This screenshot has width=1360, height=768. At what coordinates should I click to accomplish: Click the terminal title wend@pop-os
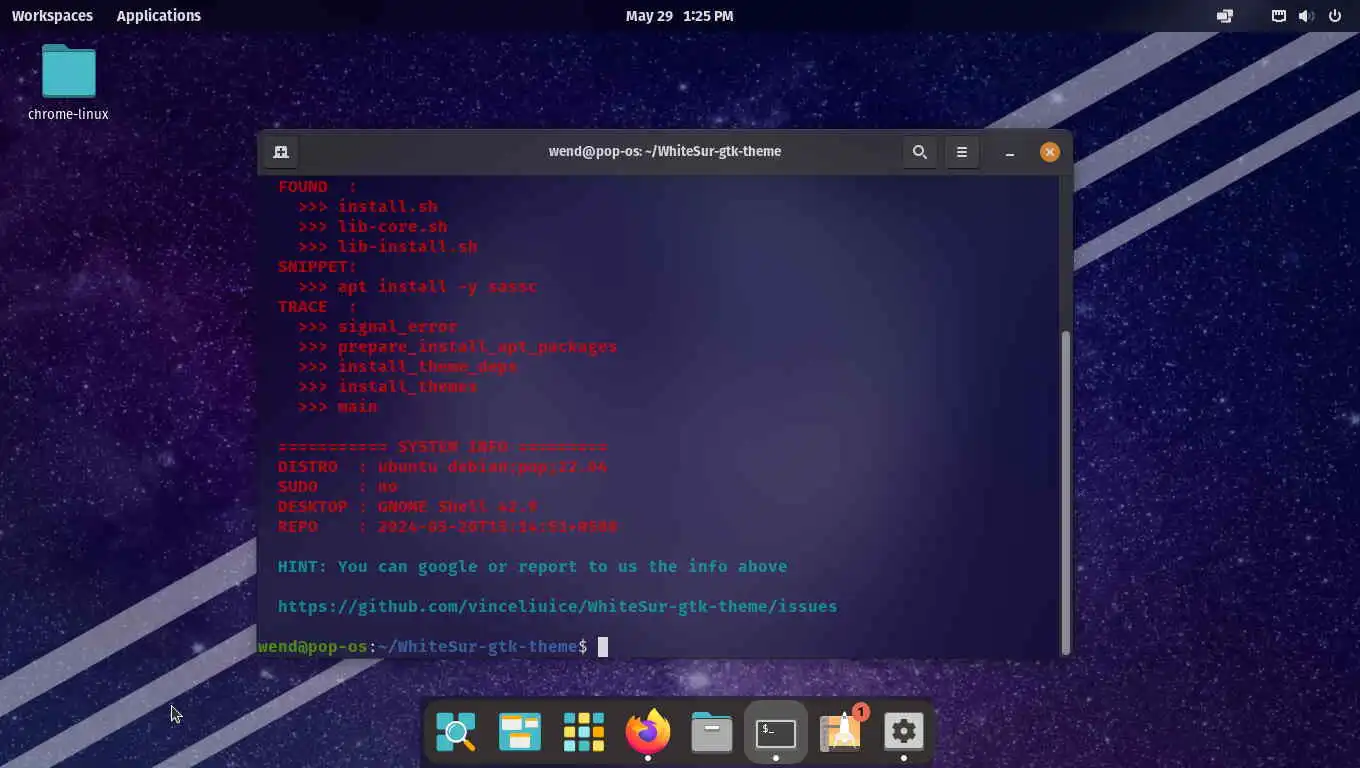665,152
